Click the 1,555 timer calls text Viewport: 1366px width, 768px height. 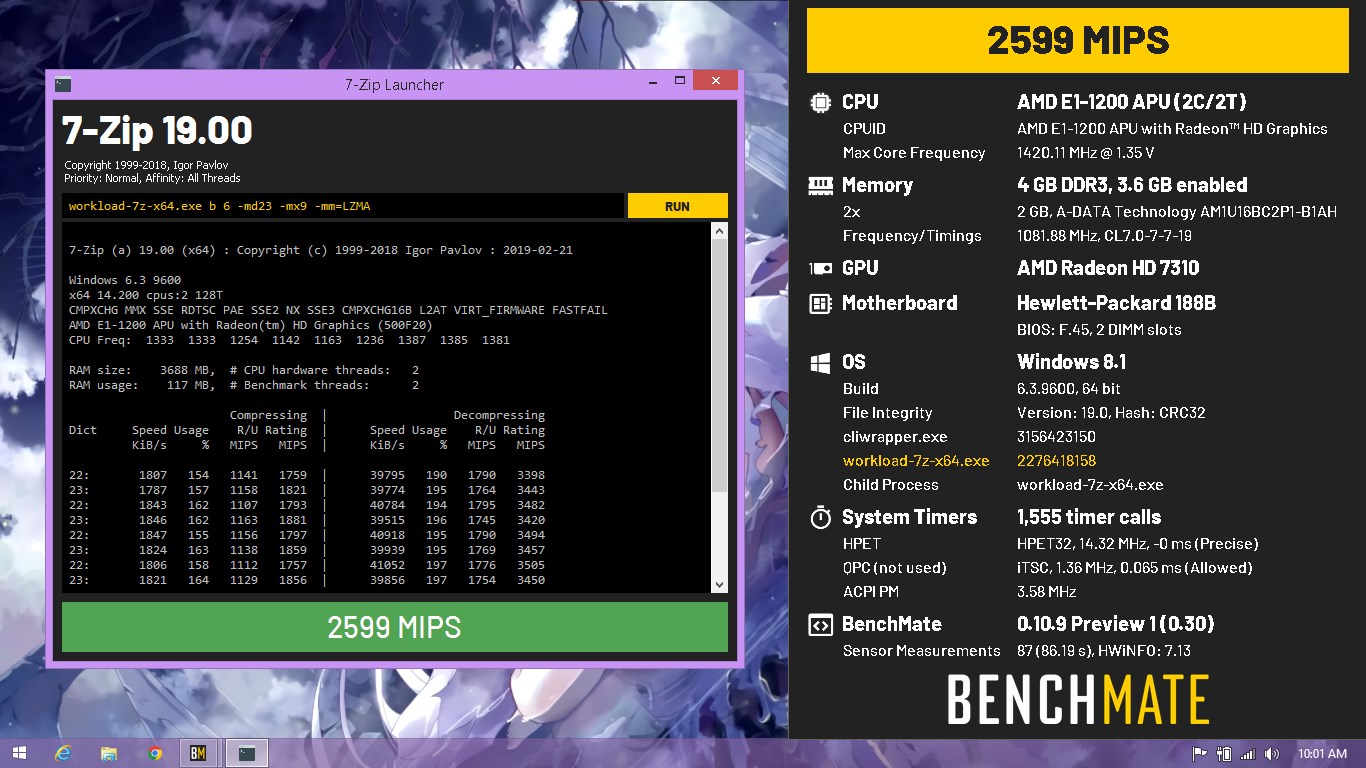tap(1089, 517)
